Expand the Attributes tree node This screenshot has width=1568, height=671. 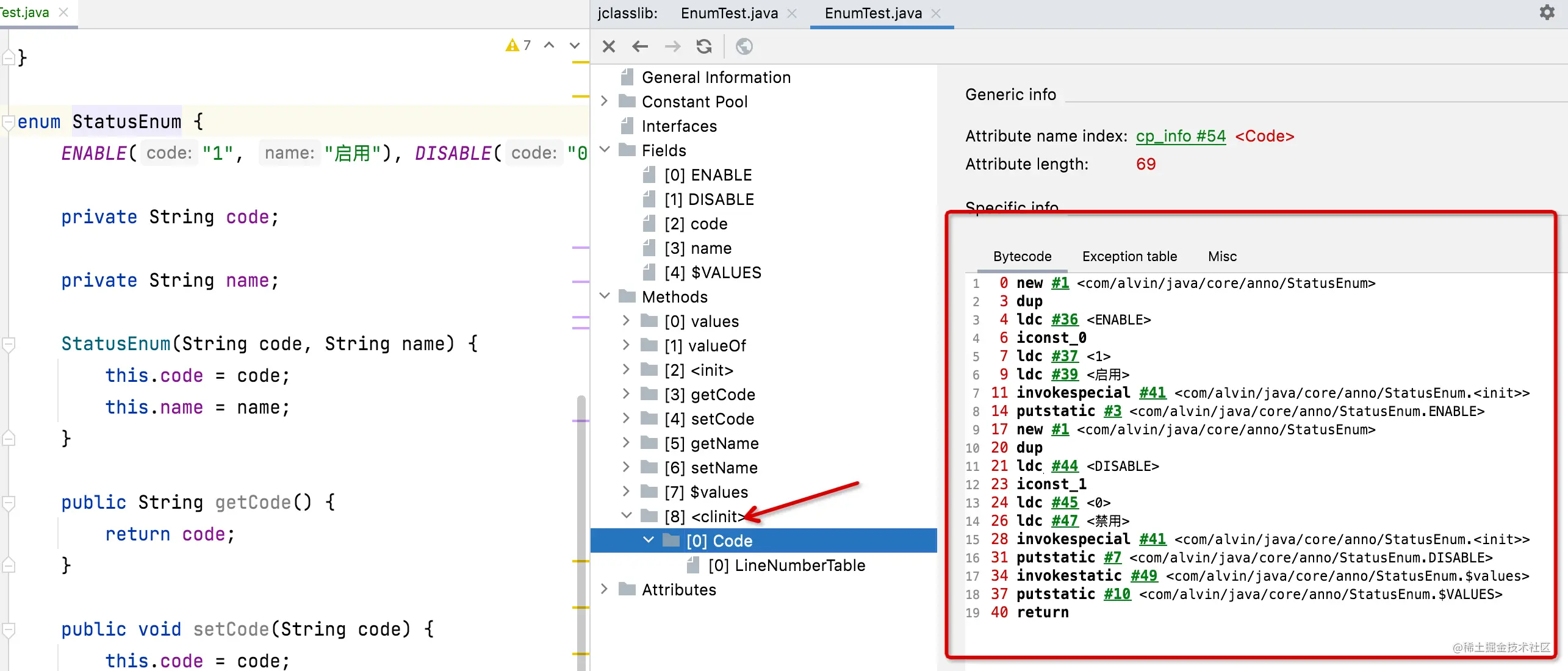(x=605, y=589)
